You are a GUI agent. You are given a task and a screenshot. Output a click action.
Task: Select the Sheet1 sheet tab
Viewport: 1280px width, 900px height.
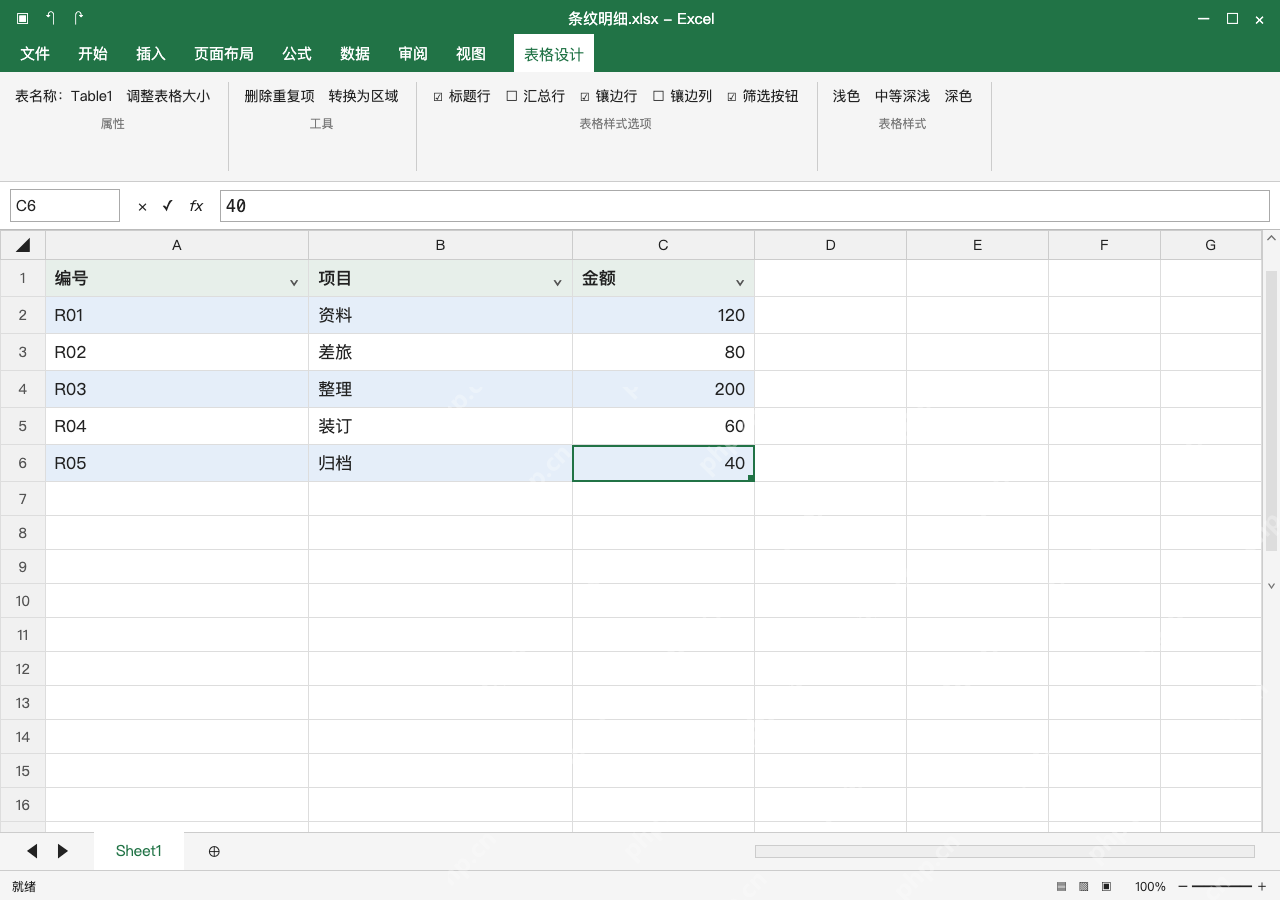(139, 851)
